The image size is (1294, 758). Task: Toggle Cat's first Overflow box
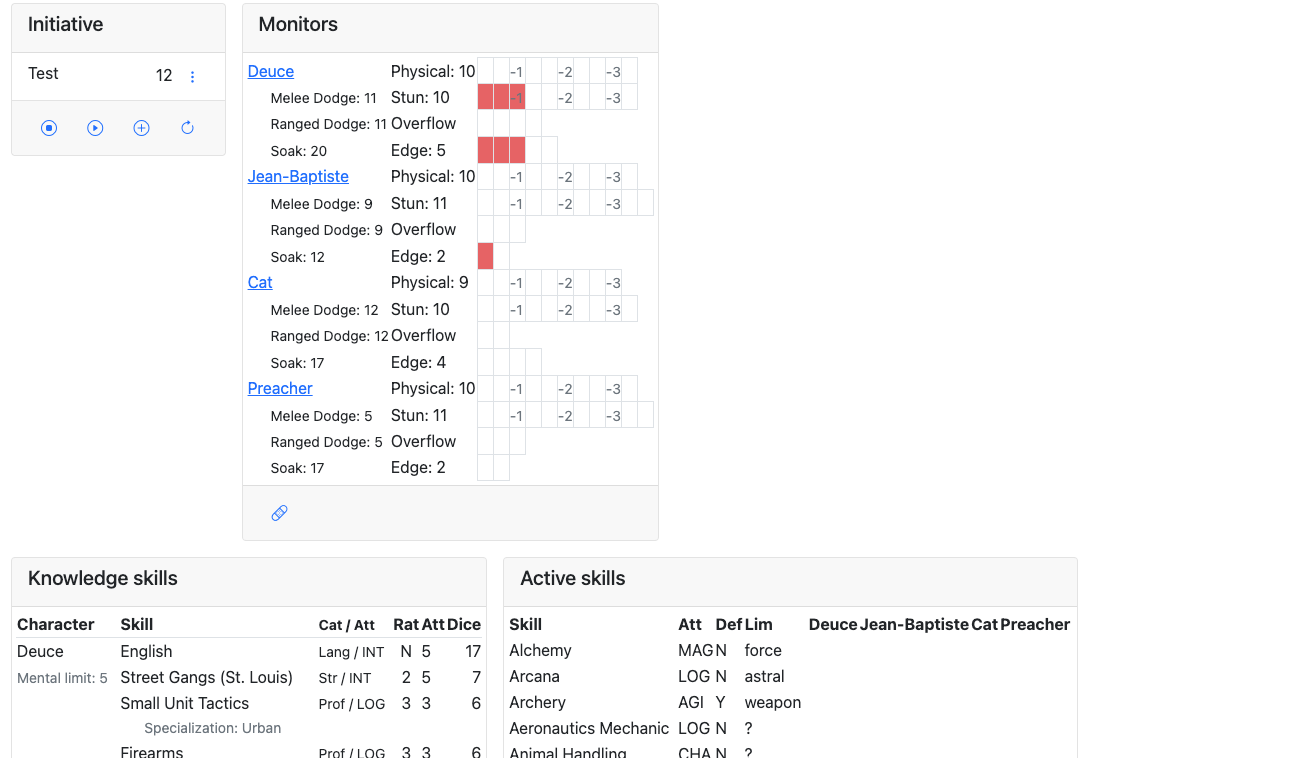486,335
